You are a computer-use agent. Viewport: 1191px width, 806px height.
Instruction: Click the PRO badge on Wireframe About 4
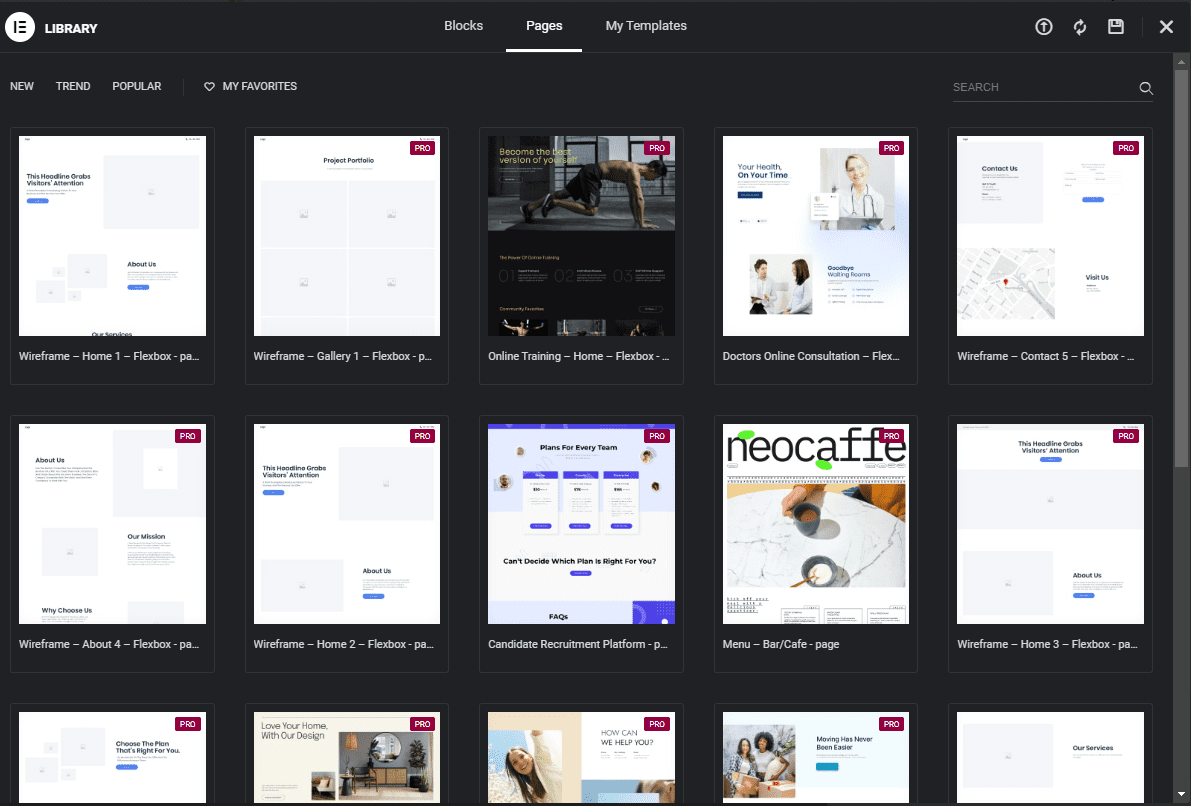[x=188, y=436]
